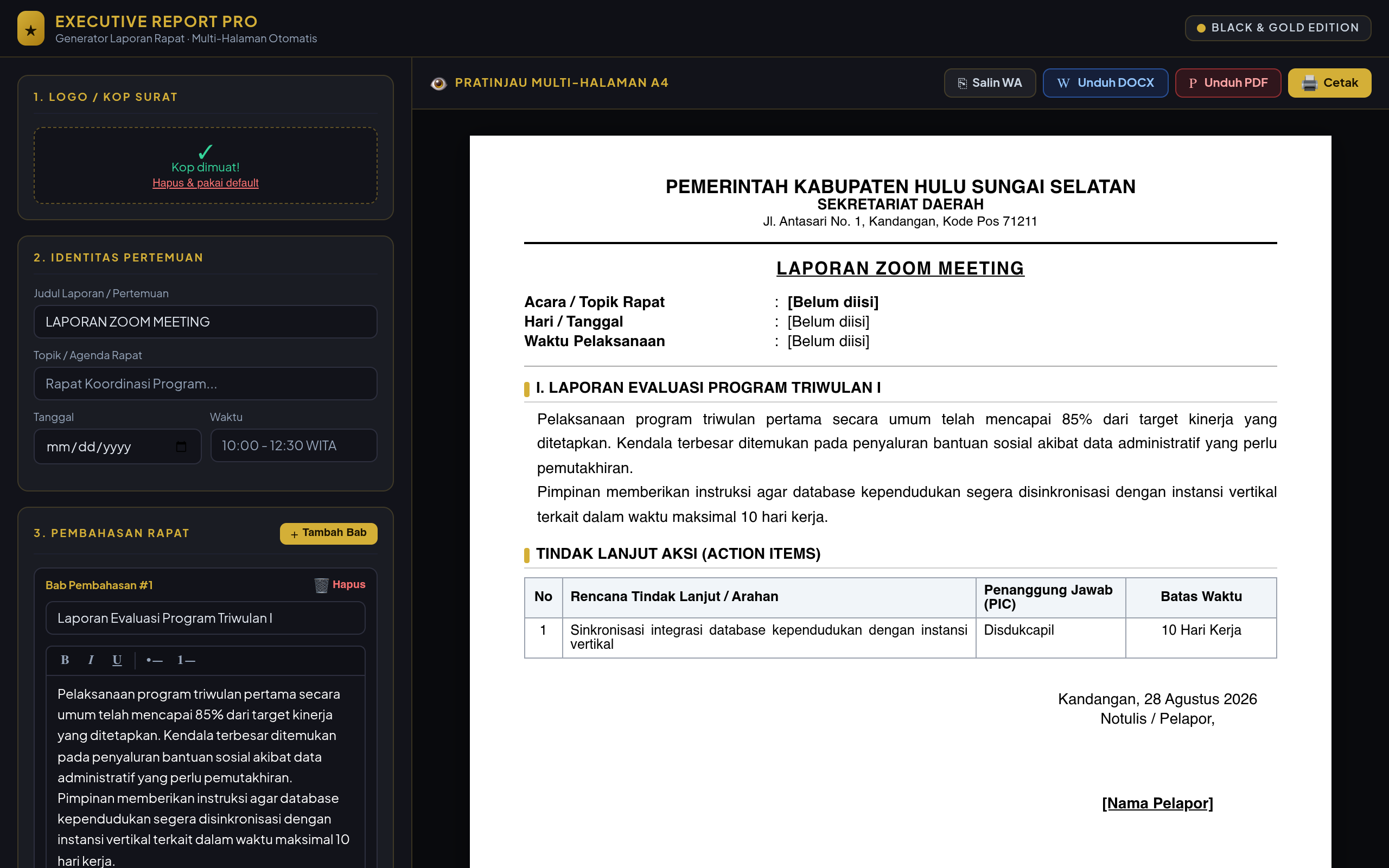Image resolution: width=1389 pixels, height=868 pixels.
Task: Download the report with Unduh DOCX
Action: (1105, 83)
